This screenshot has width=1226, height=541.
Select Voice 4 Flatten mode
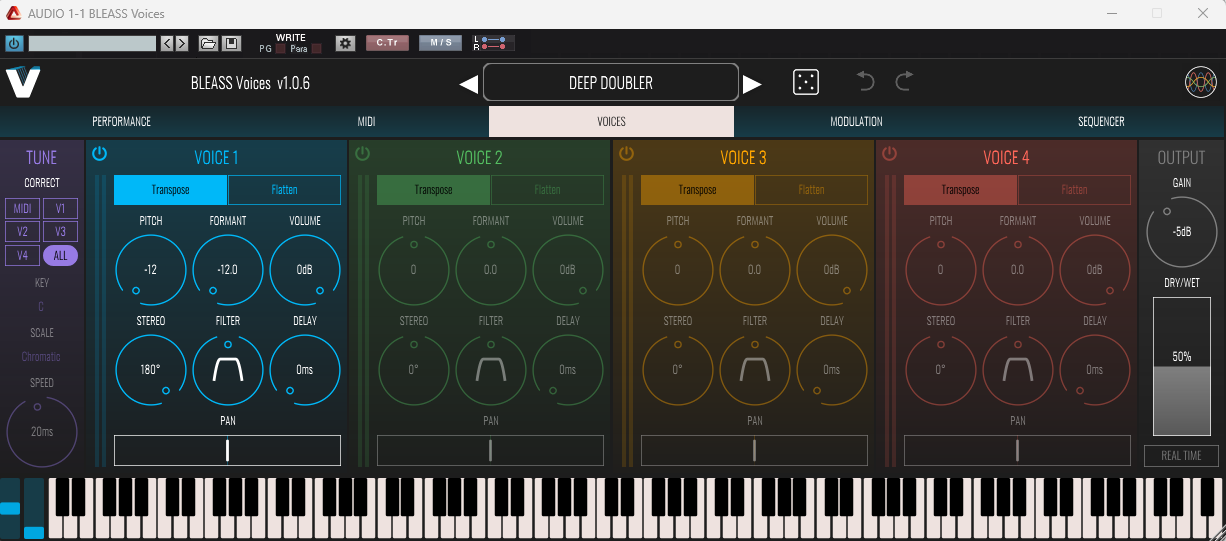[x=1074, y=190]
